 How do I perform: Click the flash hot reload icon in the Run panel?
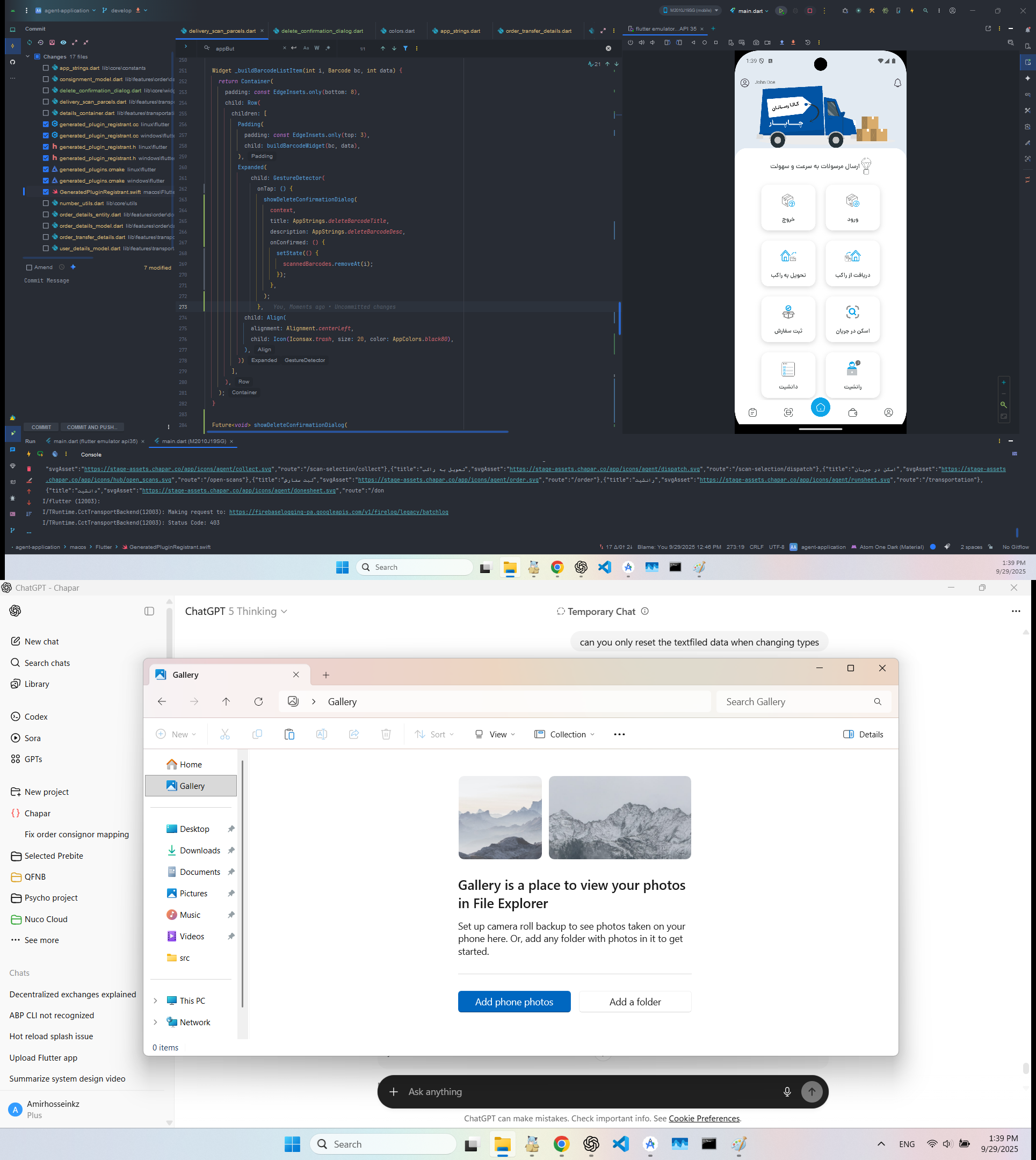tap(28, 454)
